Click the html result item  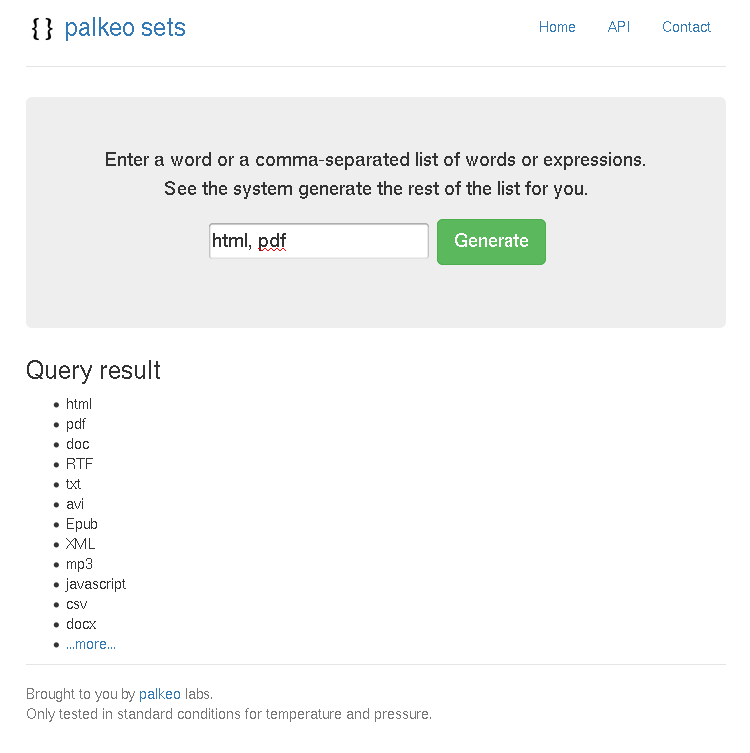79,404
